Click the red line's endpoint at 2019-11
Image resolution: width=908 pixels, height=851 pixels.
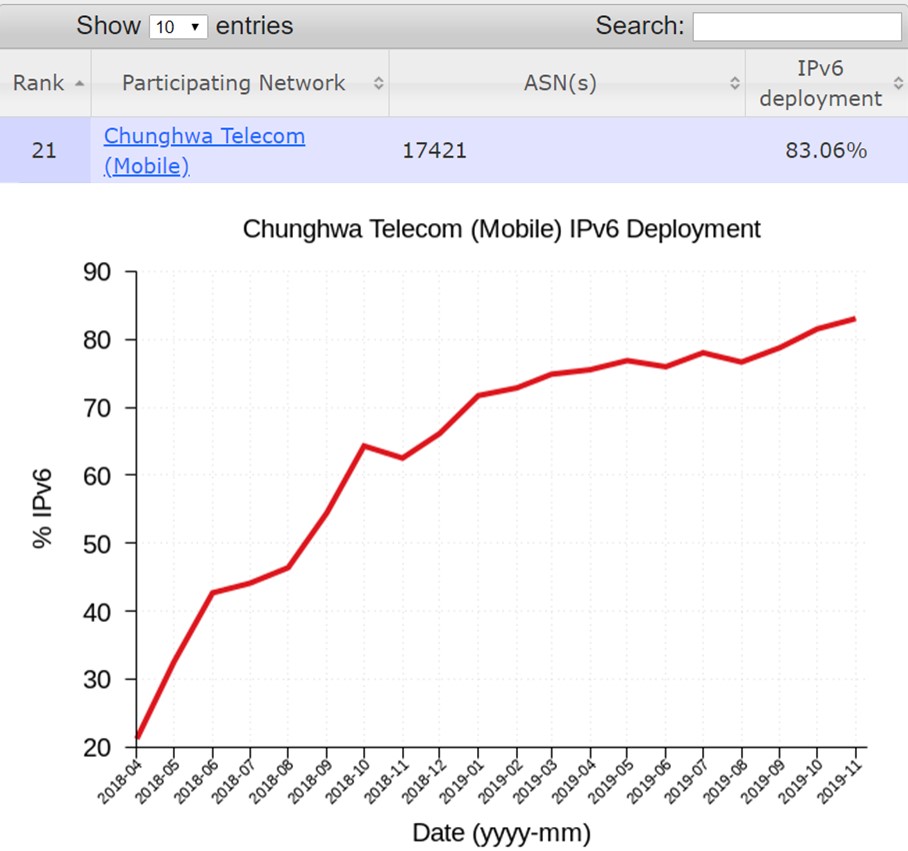tap(855, 318)
